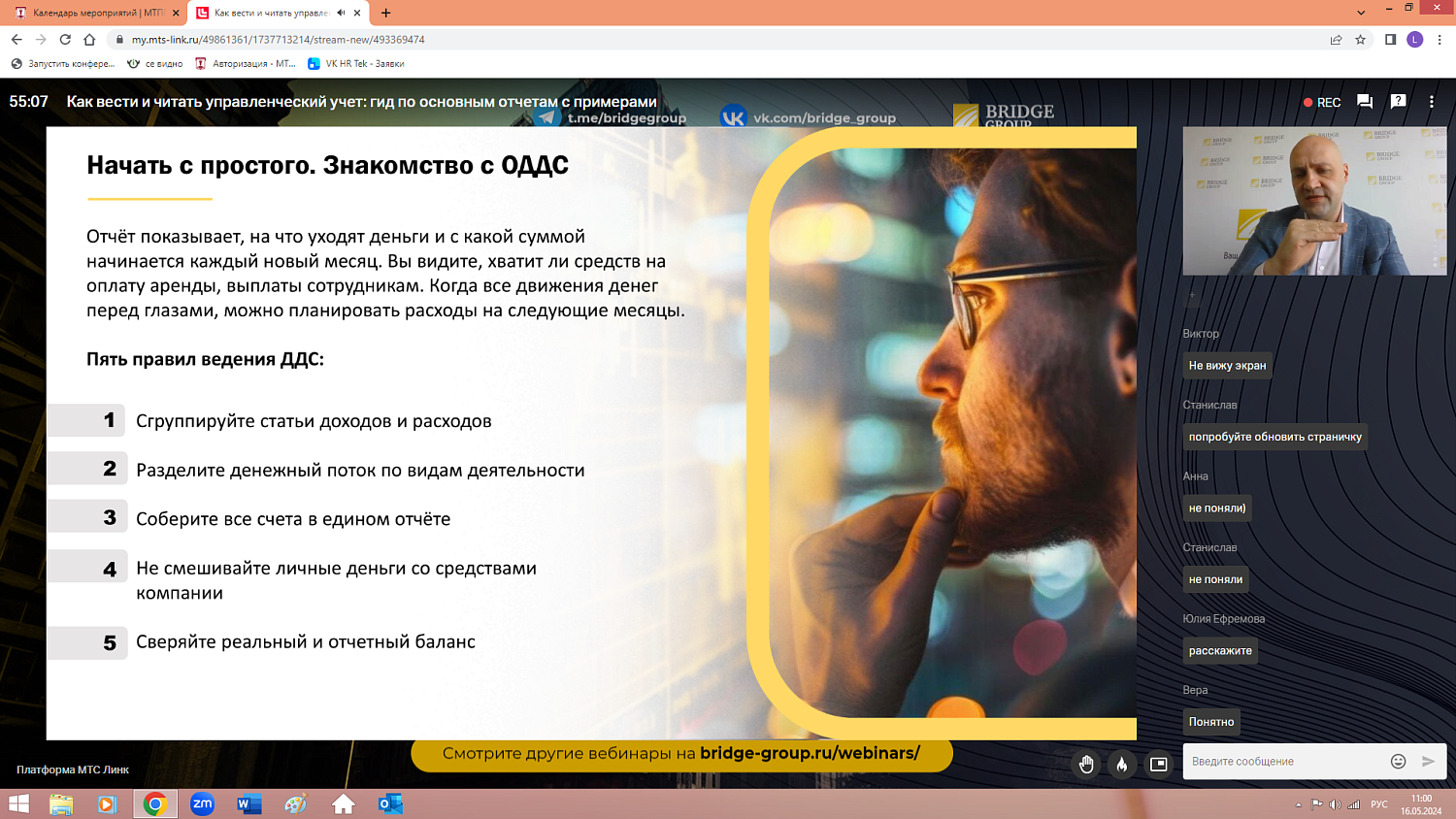
Task: Show hidden system tray icons
Action: point(1298,804)
